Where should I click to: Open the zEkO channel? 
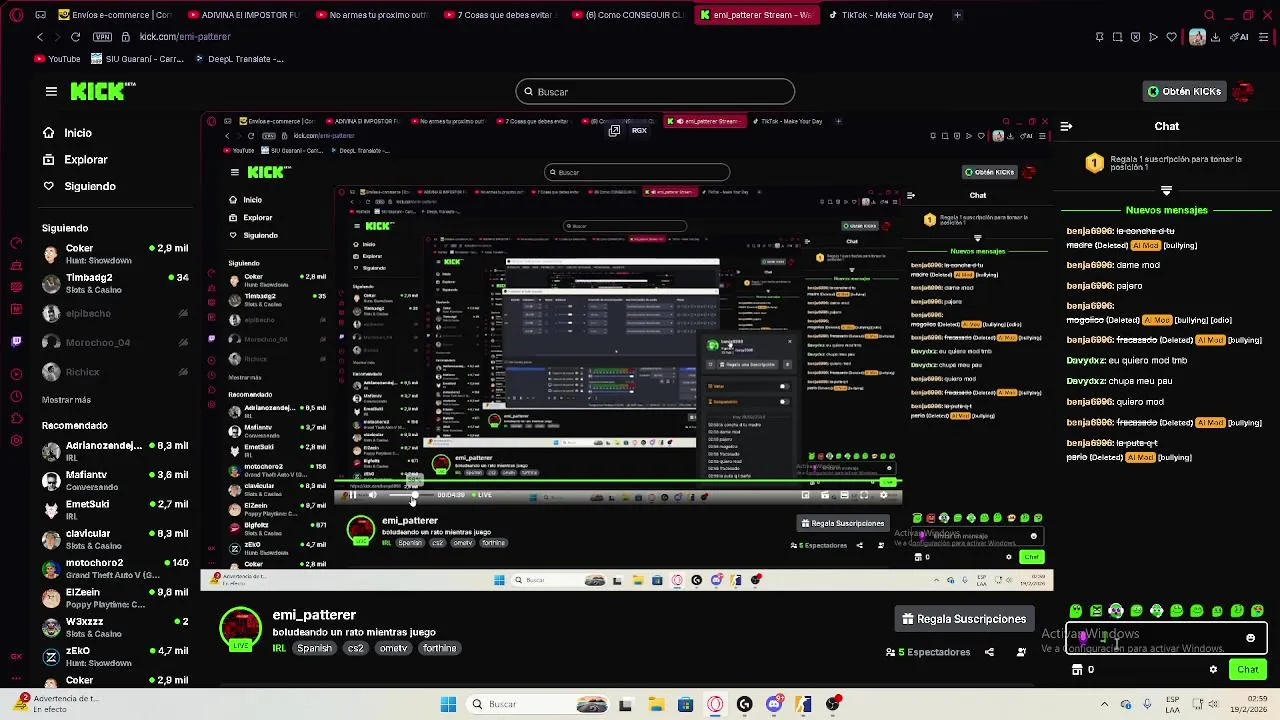114,656
